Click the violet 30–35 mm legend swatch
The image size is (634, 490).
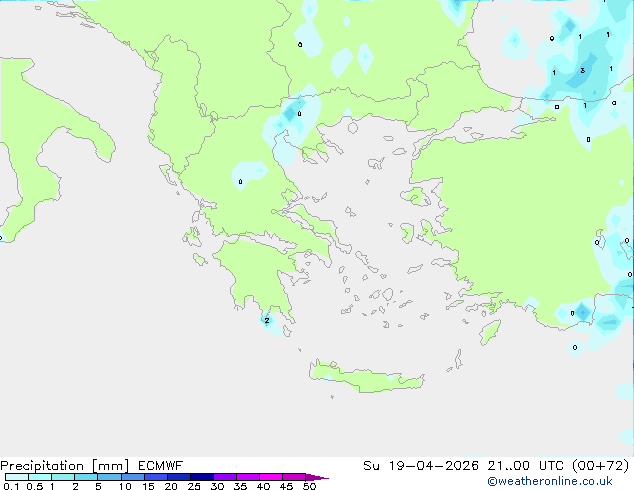click(225, 477)
